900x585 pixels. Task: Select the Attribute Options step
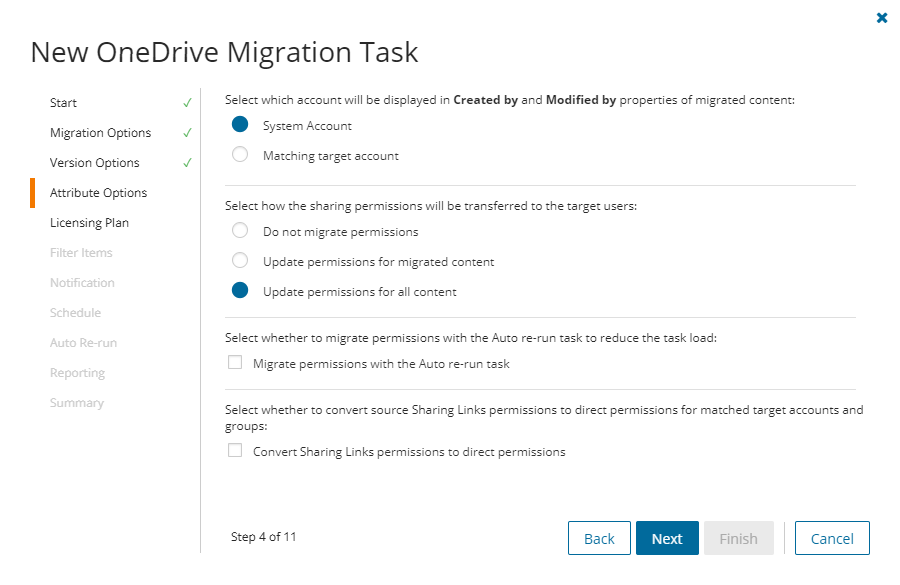tap(98, 192)
